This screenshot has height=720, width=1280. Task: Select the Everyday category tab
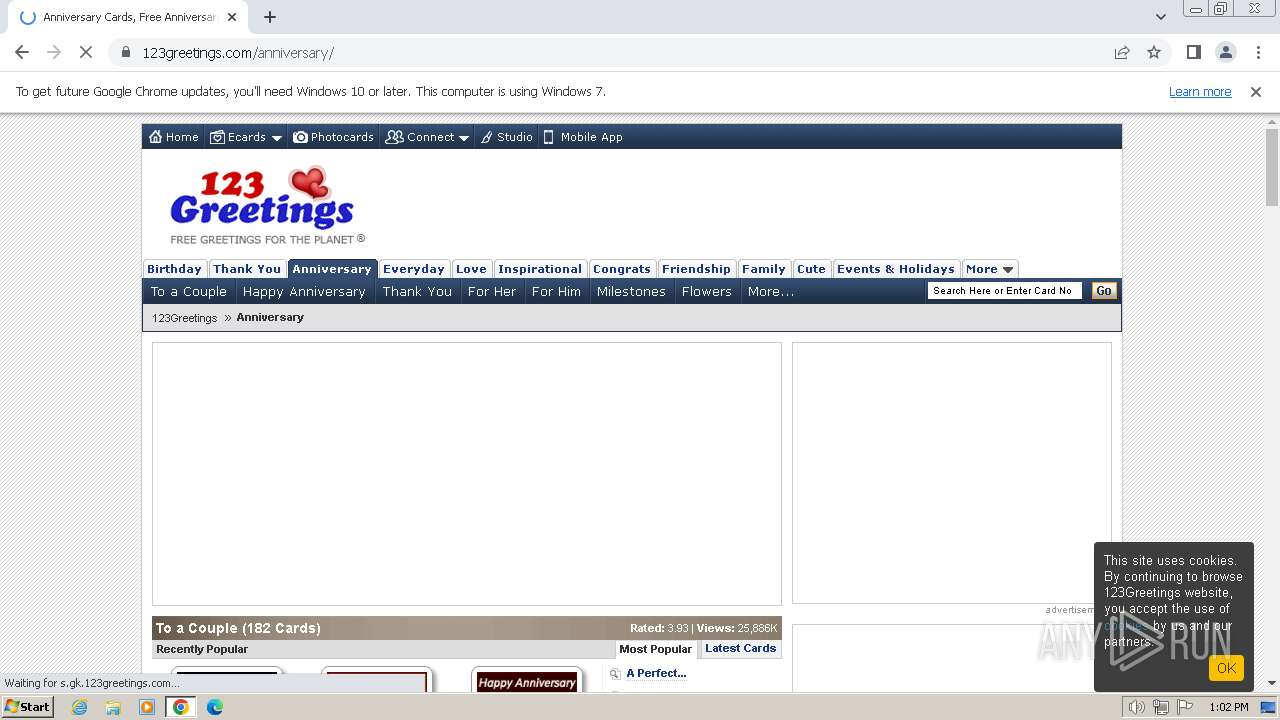point(413,269)
